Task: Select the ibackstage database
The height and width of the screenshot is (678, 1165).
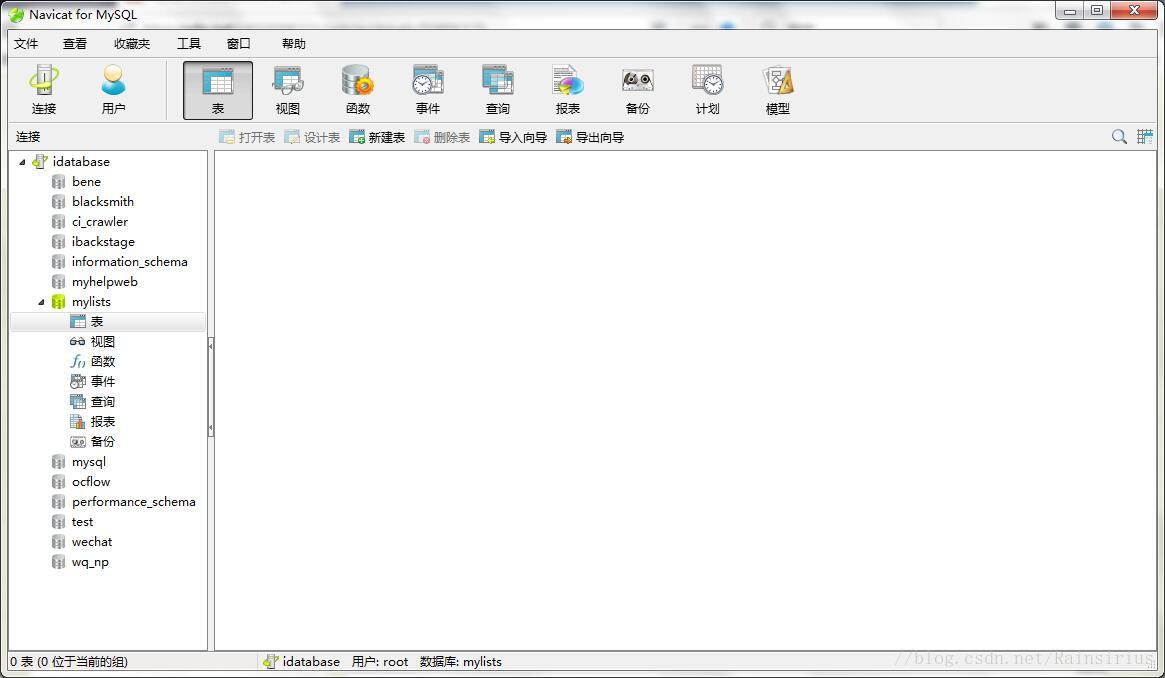Action: click(x=103, y=242)
